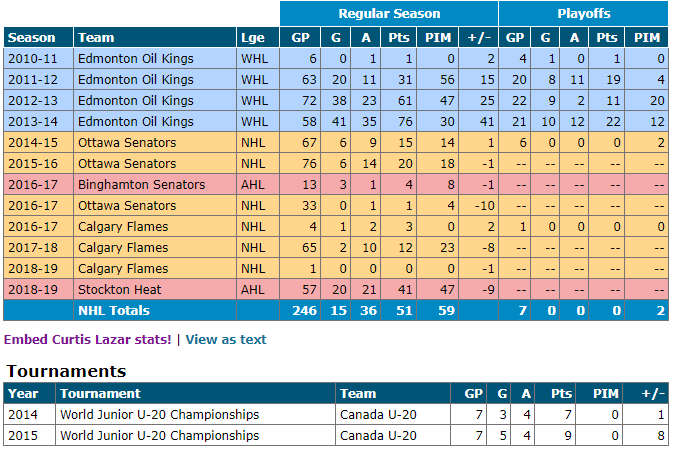Click the Team column header in stats table
674x453 pixels.
(x=155, y=37)
